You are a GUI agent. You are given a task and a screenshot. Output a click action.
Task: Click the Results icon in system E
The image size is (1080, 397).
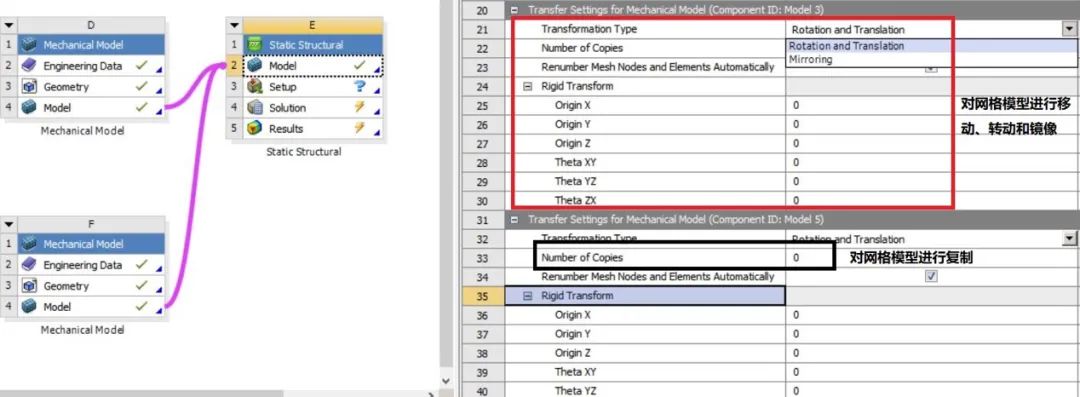pos(255,128)
